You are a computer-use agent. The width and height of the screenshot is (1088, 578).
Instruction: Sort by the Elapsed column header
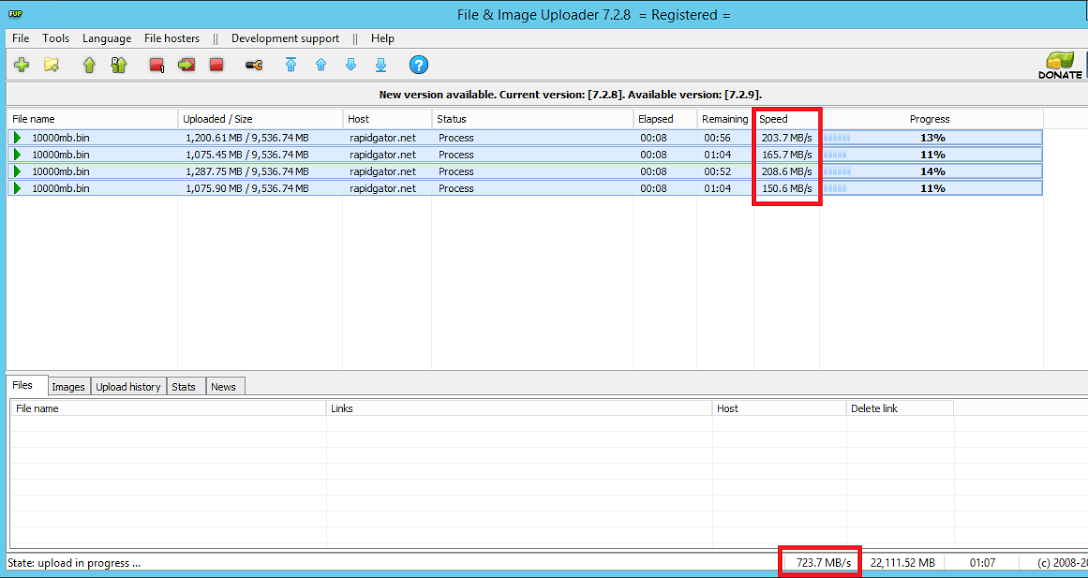[x=665, y=119]
